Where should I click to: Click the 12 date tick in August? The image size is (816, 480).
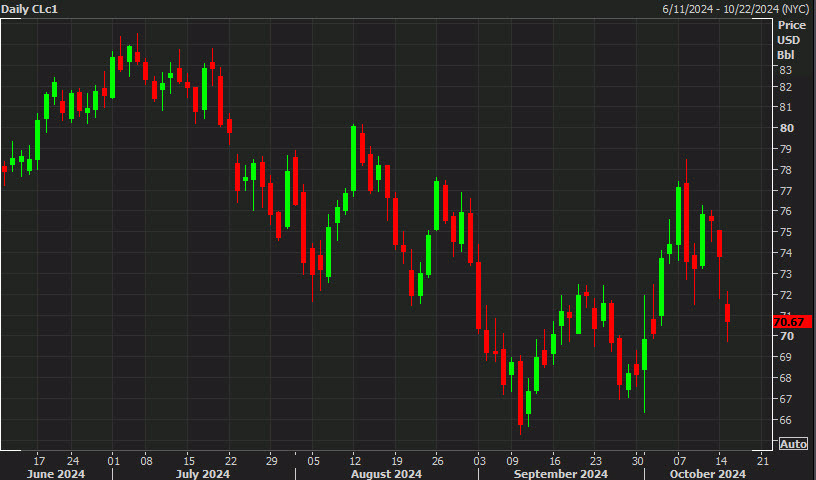click(355, 461)
